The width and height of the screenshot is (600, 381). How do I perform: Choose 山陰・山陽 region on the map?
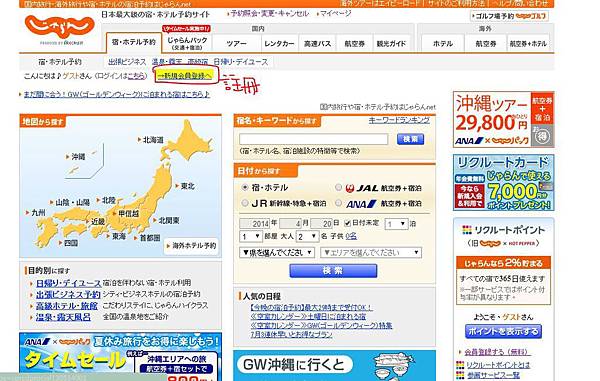tap(72, 202)
